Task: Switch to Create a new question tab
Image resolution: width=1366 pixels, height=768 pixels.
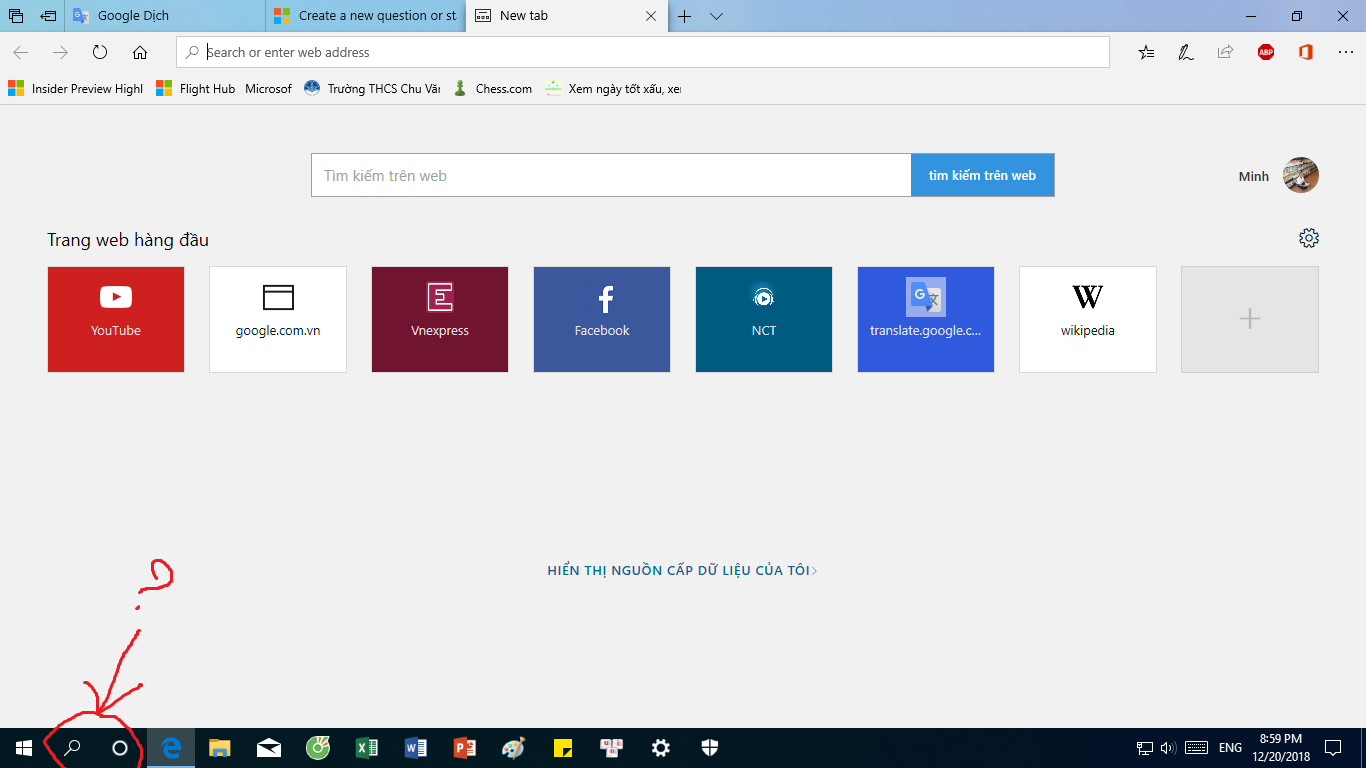Action: (366, 16)
